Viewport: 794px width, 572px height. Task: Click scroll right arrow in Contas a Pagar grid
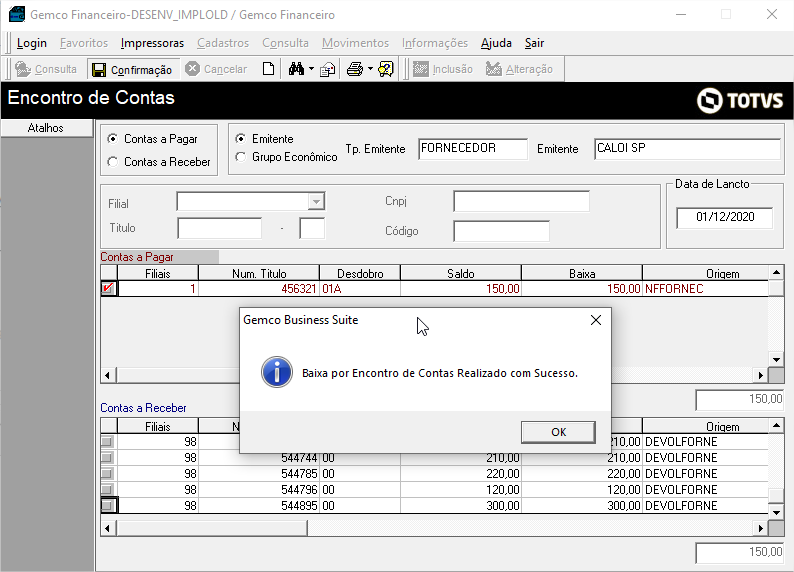click(761, 375)
